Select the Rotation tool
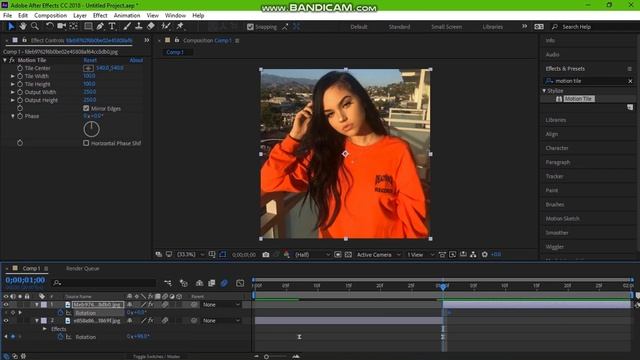Image resolution: width=640 pixels, height=360 pixels. pos(49,27)
